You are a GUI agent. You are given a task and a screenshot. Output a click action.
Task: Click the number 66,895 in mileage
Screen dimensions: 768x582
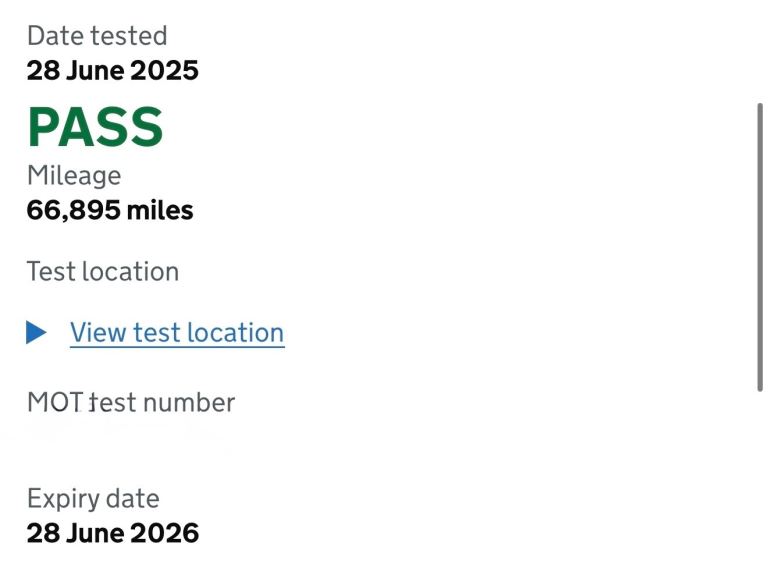point(76,211)
